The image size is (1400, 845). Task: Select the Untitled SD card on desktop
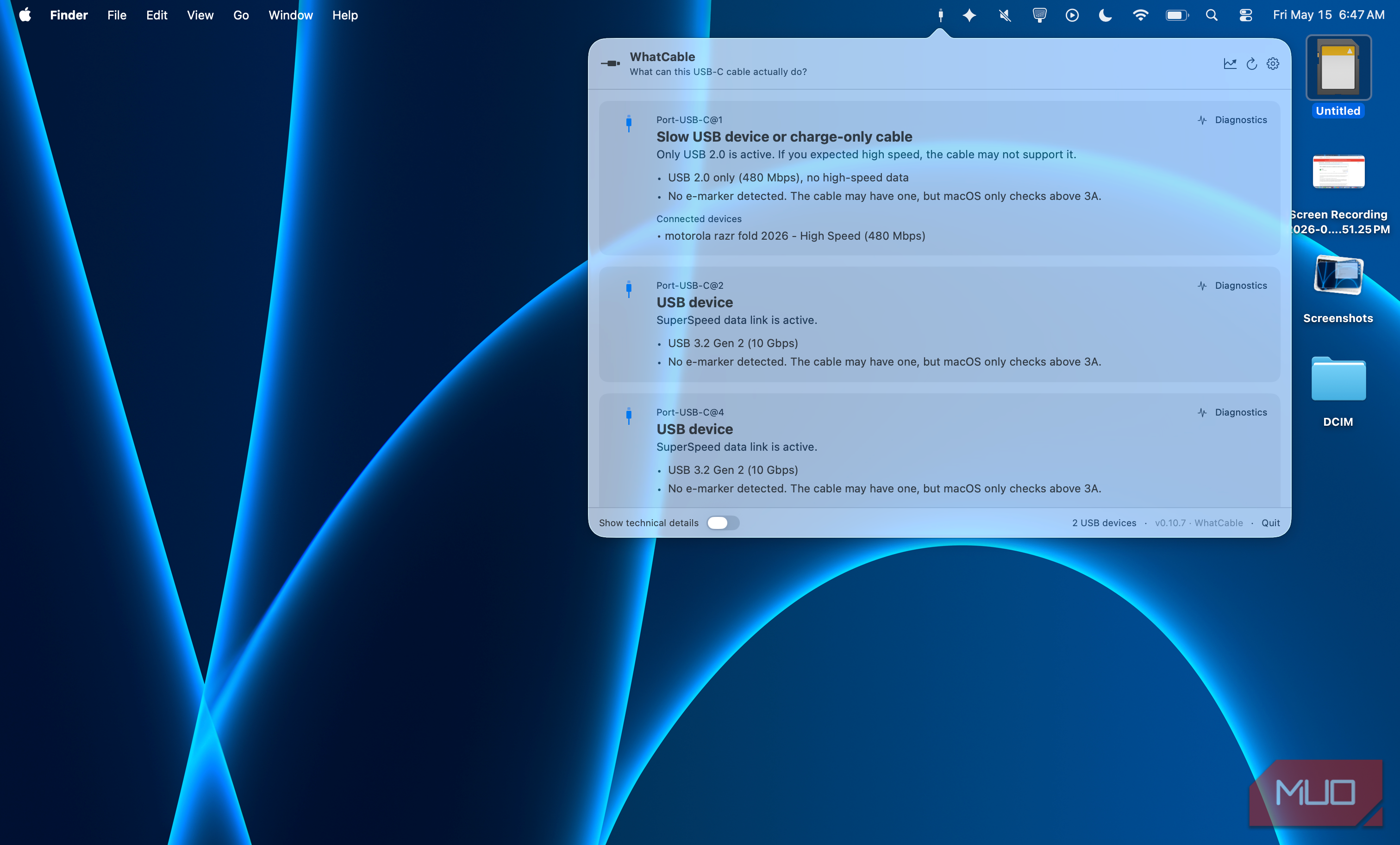(x=1338, y=76)
